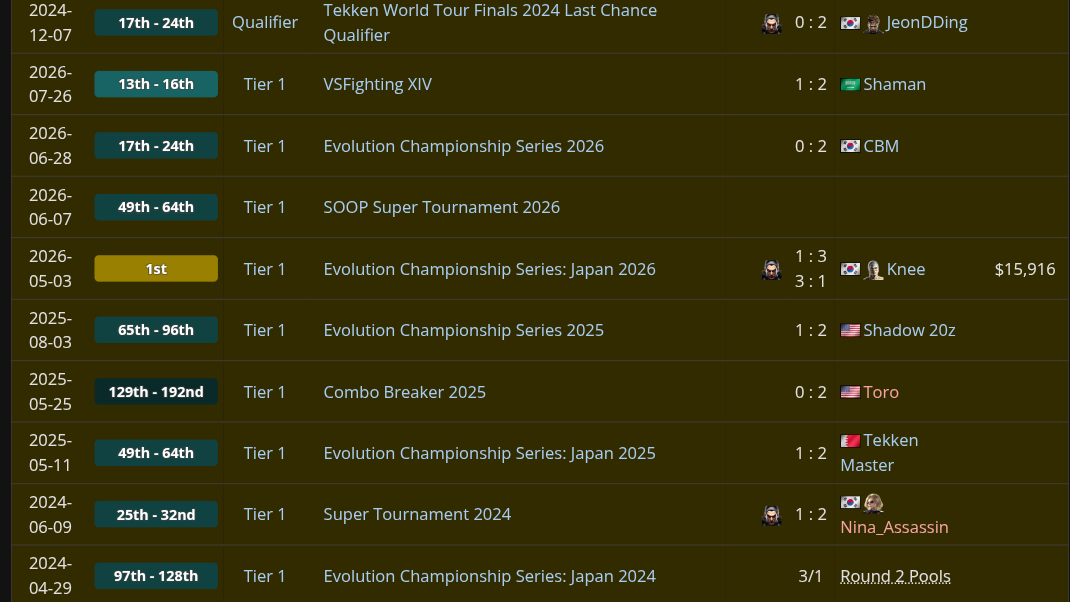The image size is (1070, 602).
Task: Click the character icon in the Evolution Japan 2026 row
Action: pyautogui.click(x=771, y=270)
